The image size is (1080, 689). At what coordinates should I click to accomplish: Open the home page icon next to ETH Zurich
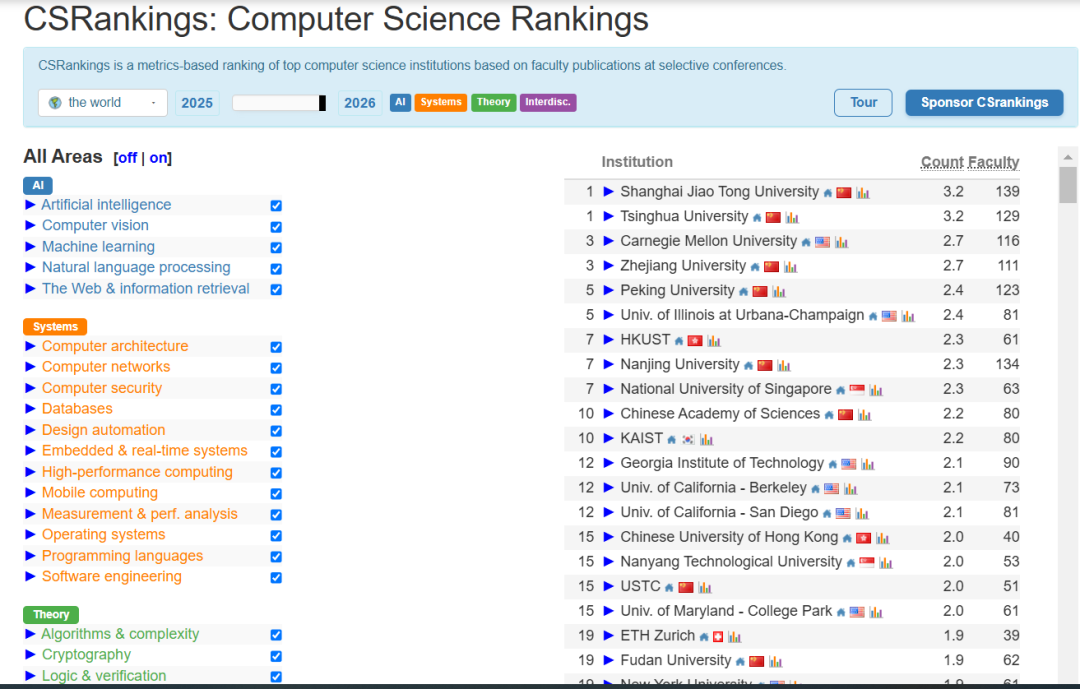(704, 637)
